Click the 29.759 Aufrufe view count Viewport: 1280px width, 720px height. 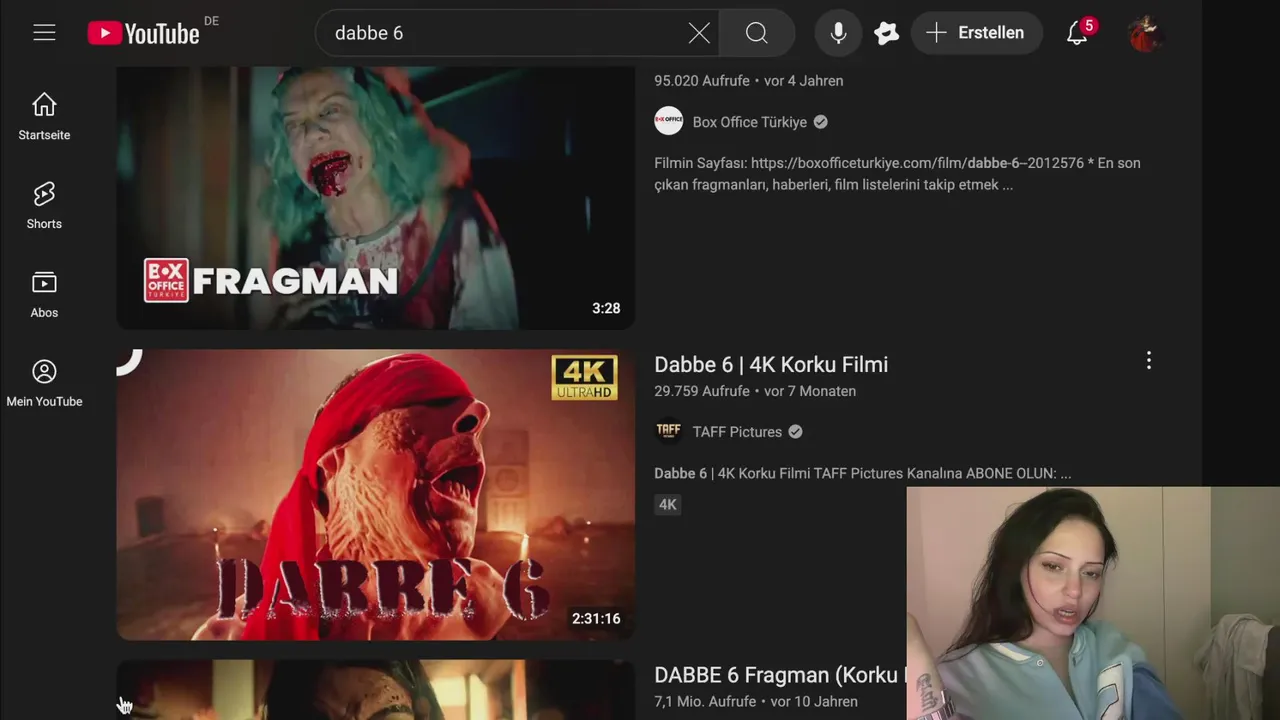(x=702, y=391)
